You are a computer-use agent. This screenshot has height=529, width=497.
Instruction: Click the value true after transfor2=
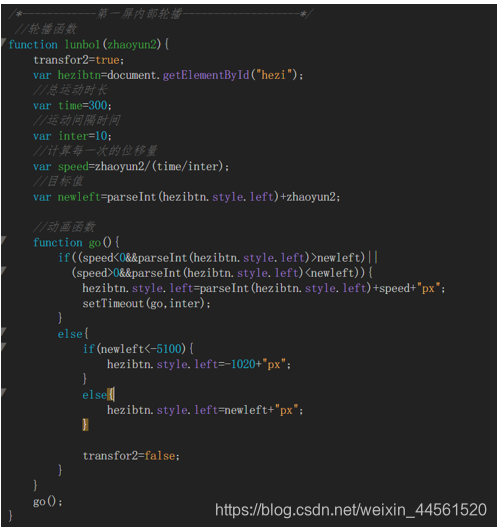click(x=107, y=60)
